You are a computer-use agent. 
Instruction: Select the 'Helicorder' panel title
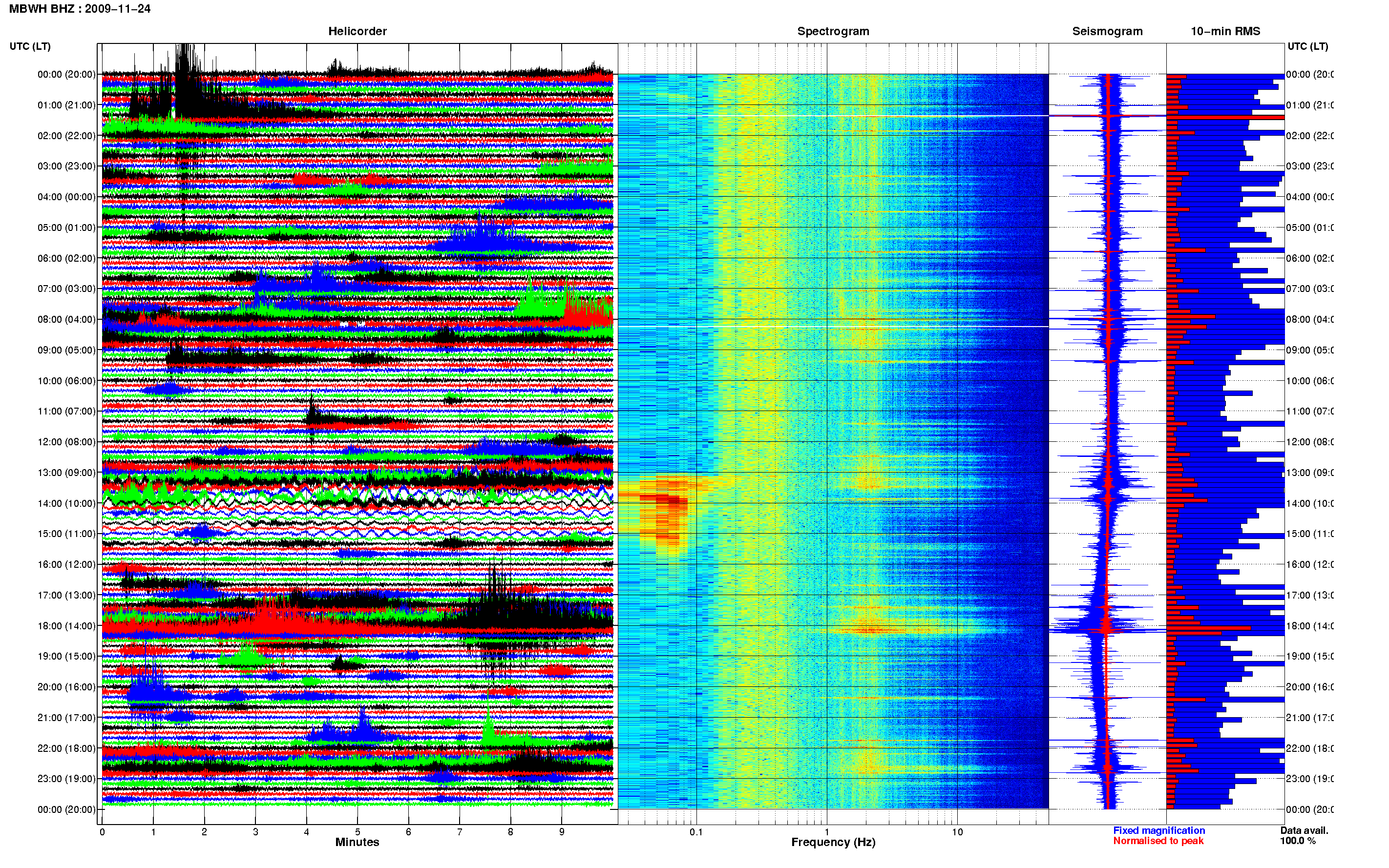coord(357,31)
